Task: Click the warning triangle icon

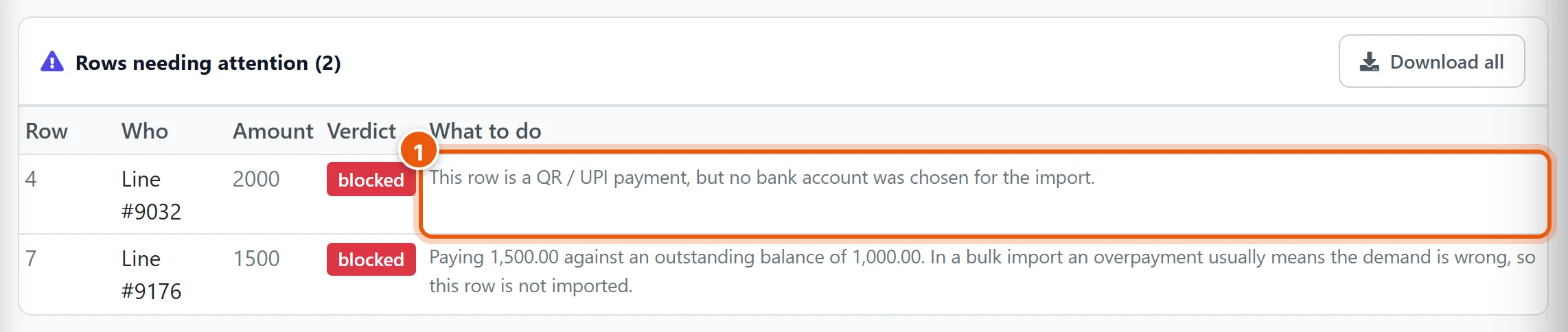Action: (x=52, y=62)
